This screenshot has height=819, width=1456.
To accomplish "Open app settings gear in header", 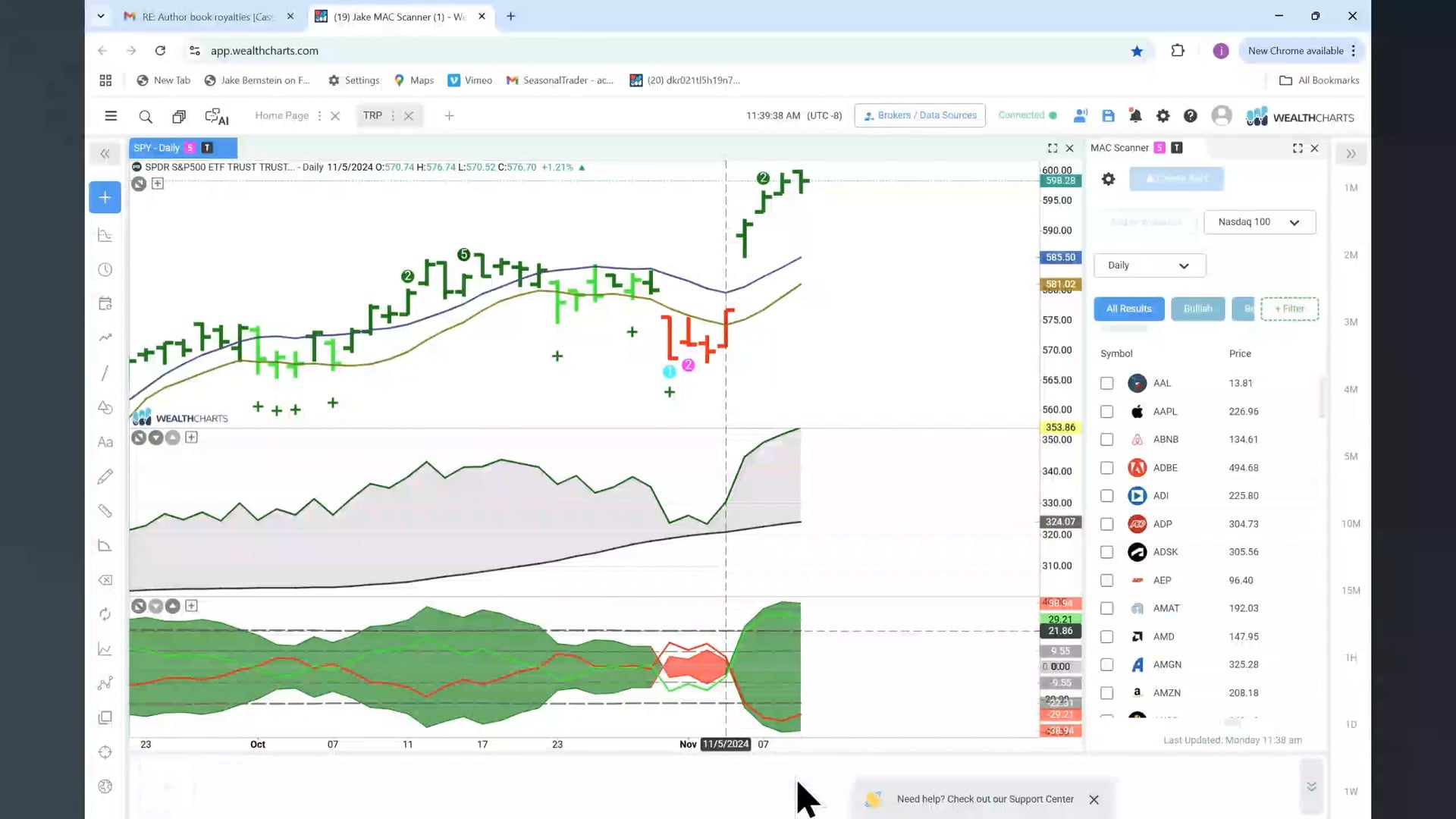I will [x=1163, y=116].
